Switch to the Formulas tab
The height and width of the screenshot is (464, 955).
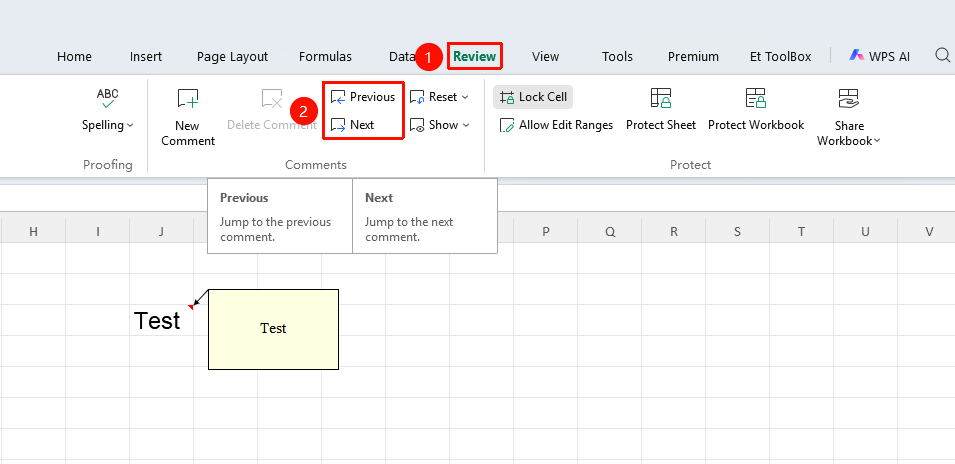[325, 57]
